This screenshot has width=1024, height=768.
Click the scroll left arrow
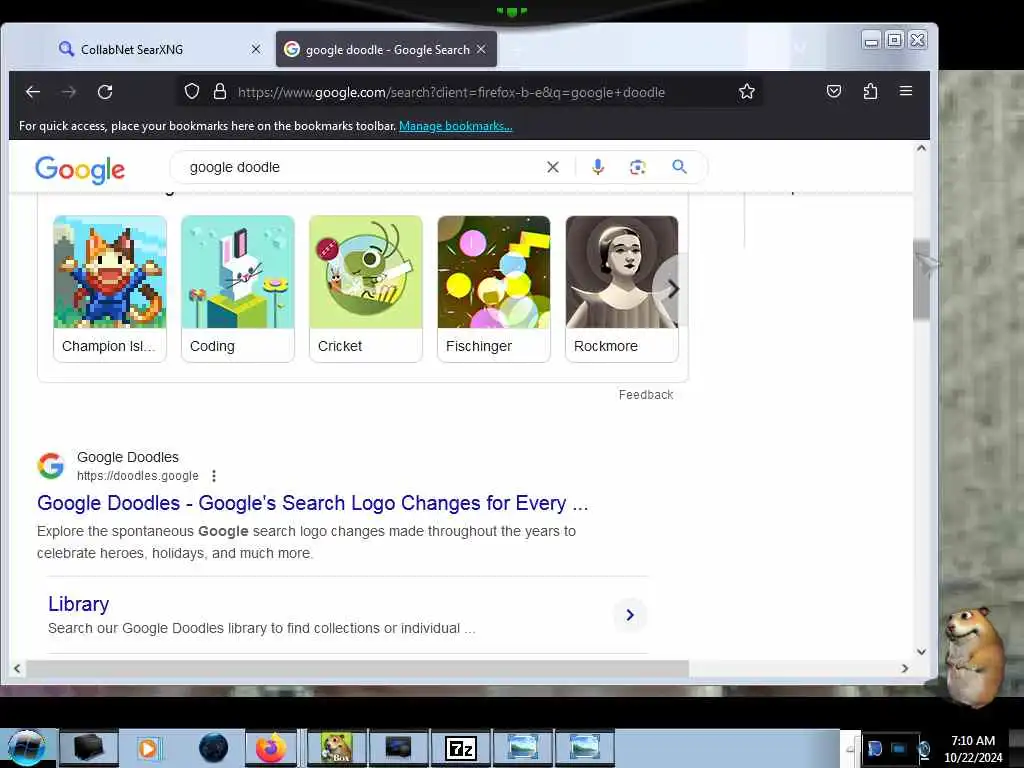(17, 668)
